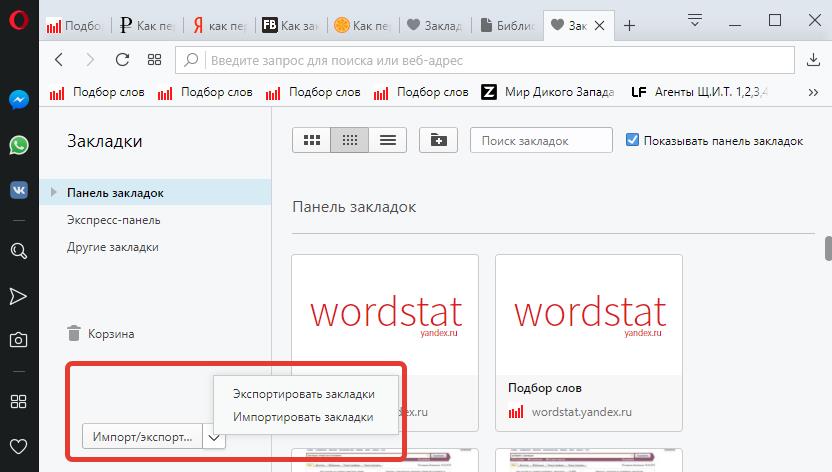Choose Экспортировать закладки from menu
Image resolution: width=832 pixels, height=472 pixels.
[304, 393]
